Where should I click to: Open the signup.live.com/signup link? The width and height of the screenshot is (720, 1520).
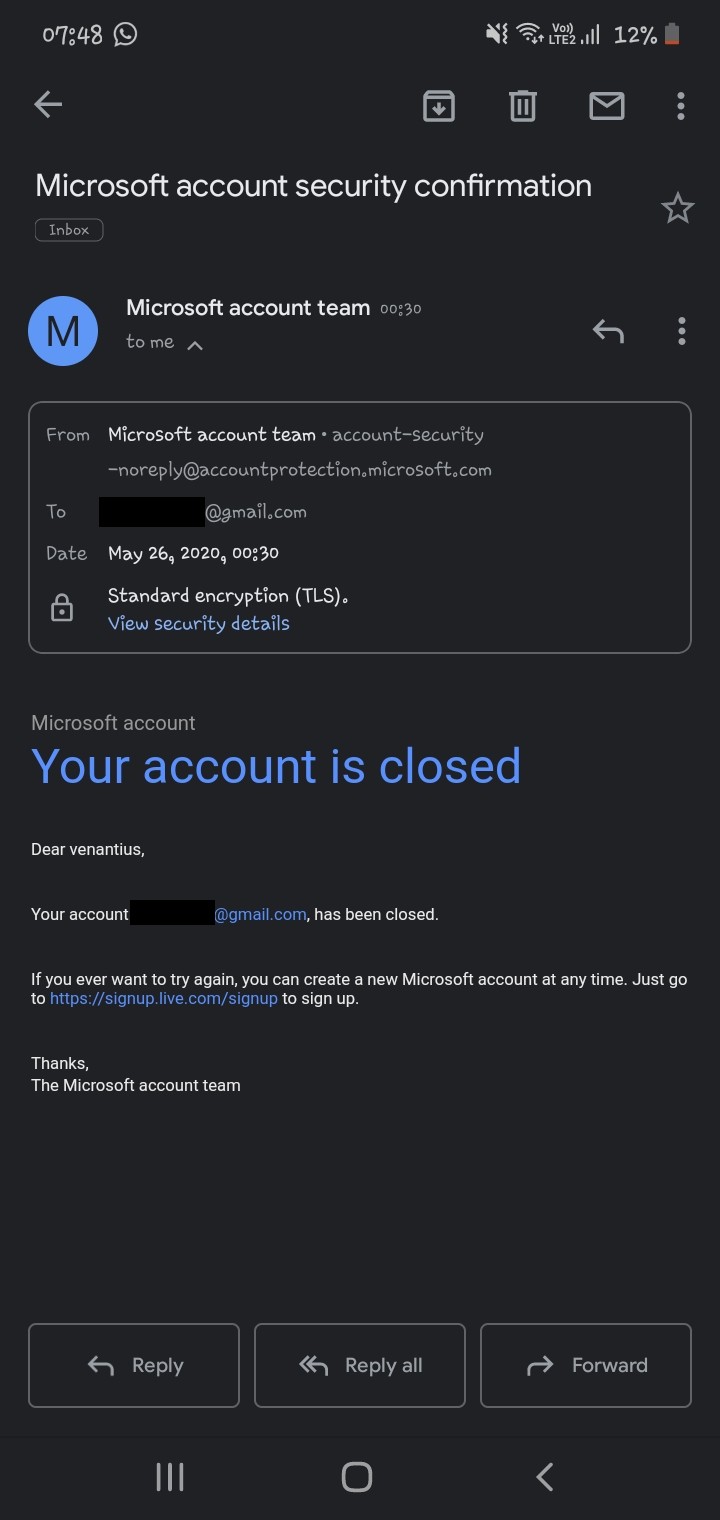pos(164,998)
